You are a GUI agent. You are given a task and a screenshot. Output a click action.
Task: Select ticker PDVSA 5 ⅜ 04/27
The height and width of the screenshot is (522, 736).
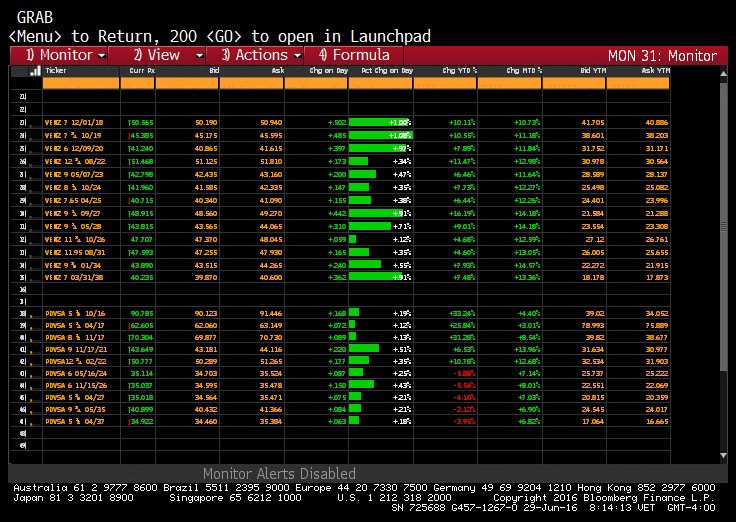click(x=75, y=398)
